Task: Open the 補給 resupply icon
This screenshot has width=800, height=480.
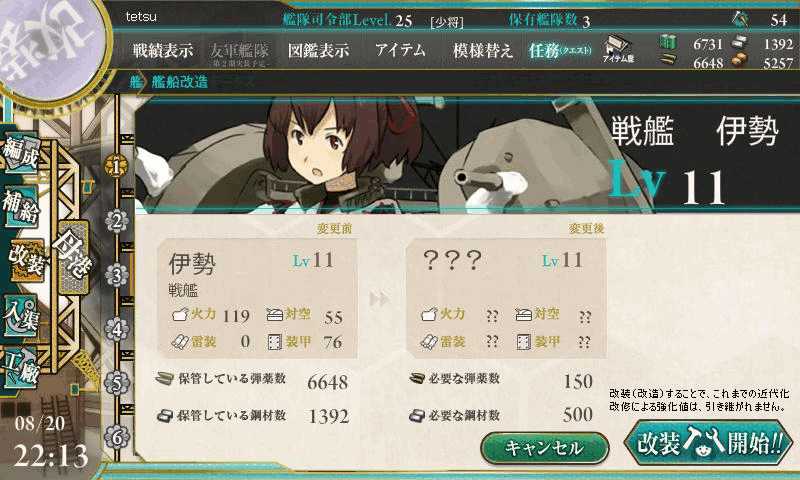Action: click(x=21, y=207)
